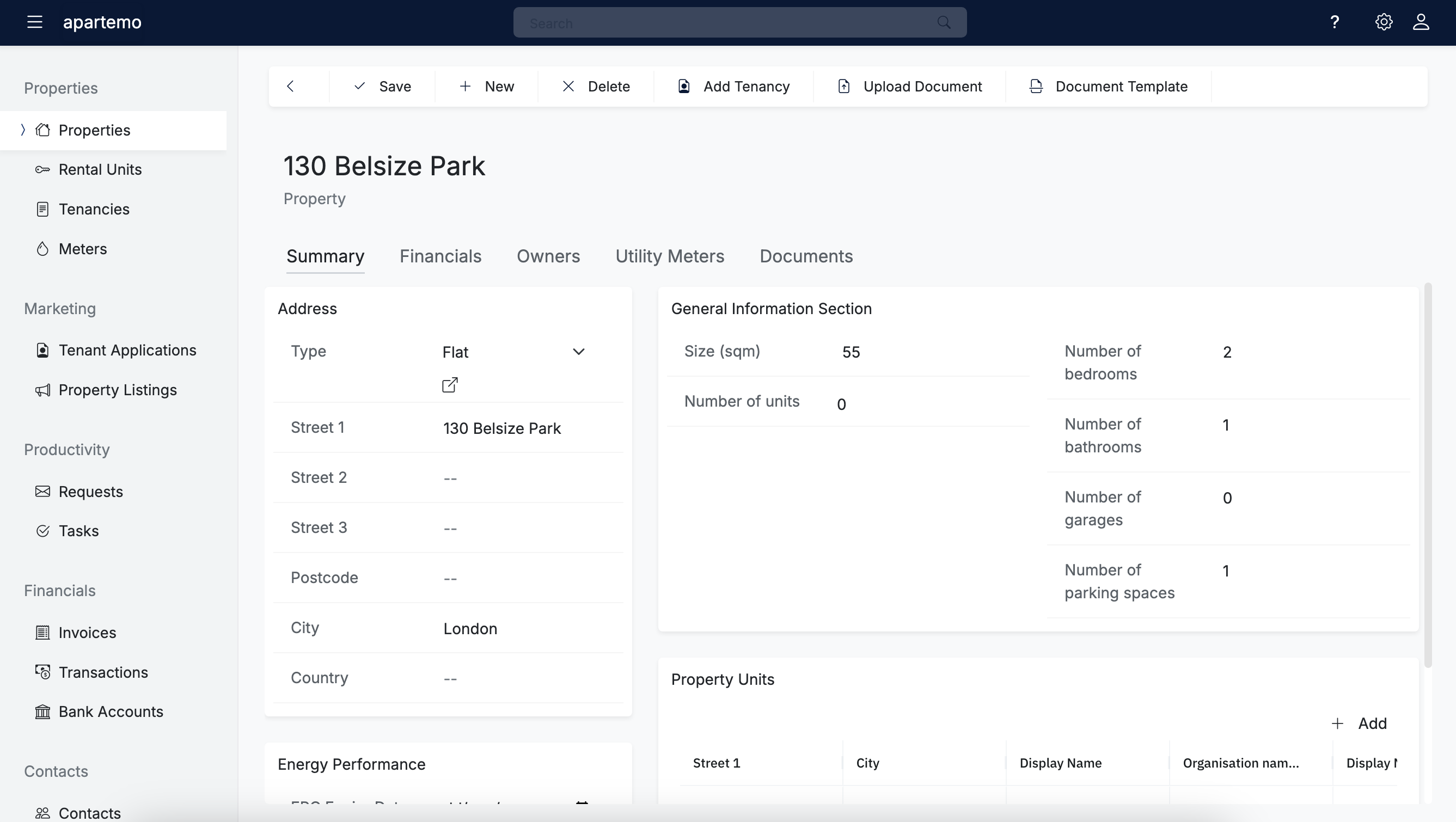Go back with the left arrow
Viewport: 1456px width, 822px height.
[291, 86]
